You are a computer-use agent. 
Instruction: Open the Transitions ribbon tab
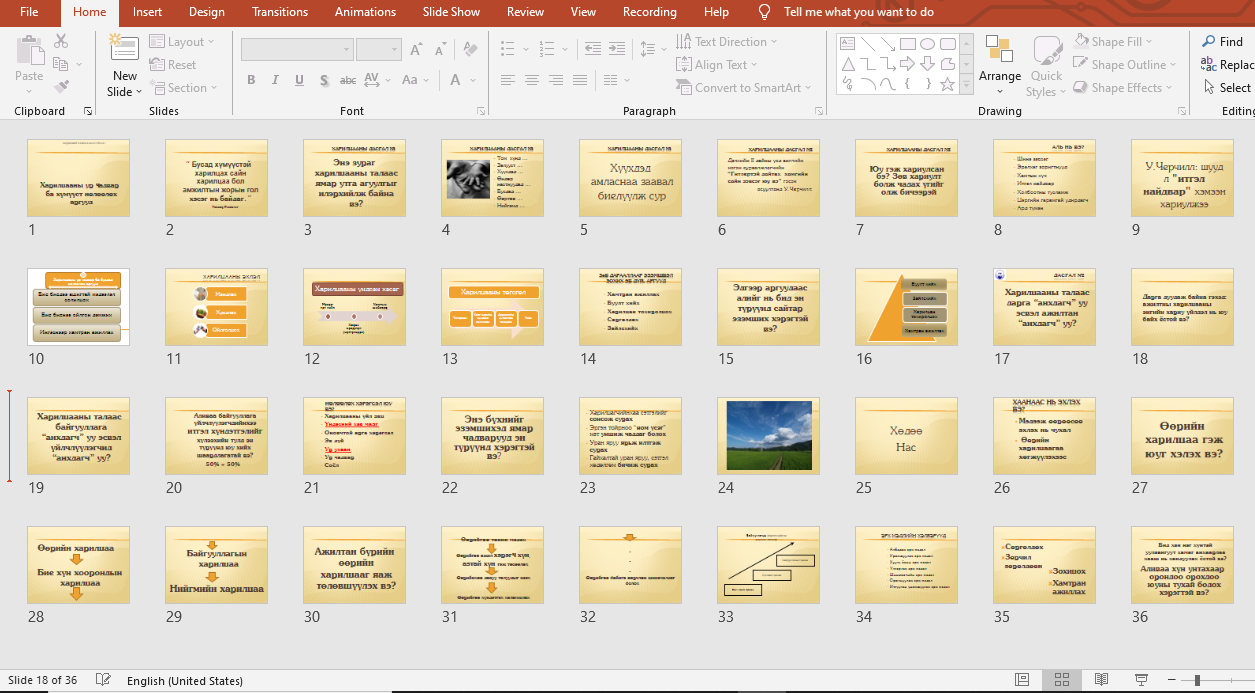tap(280, 12)
